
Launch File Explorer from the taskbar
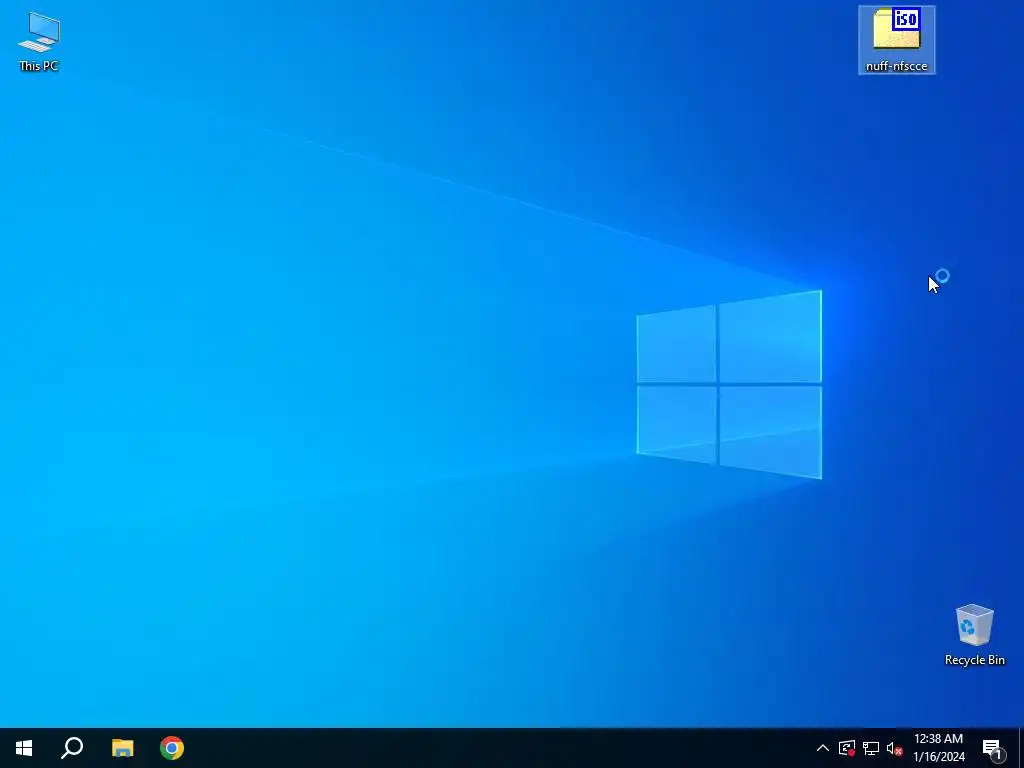click(x=122, y=748)
